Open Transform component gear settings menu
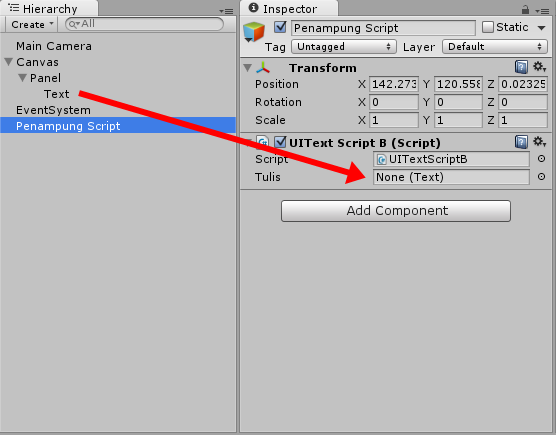Screen dimensions: 556x435 click(540, 67)
